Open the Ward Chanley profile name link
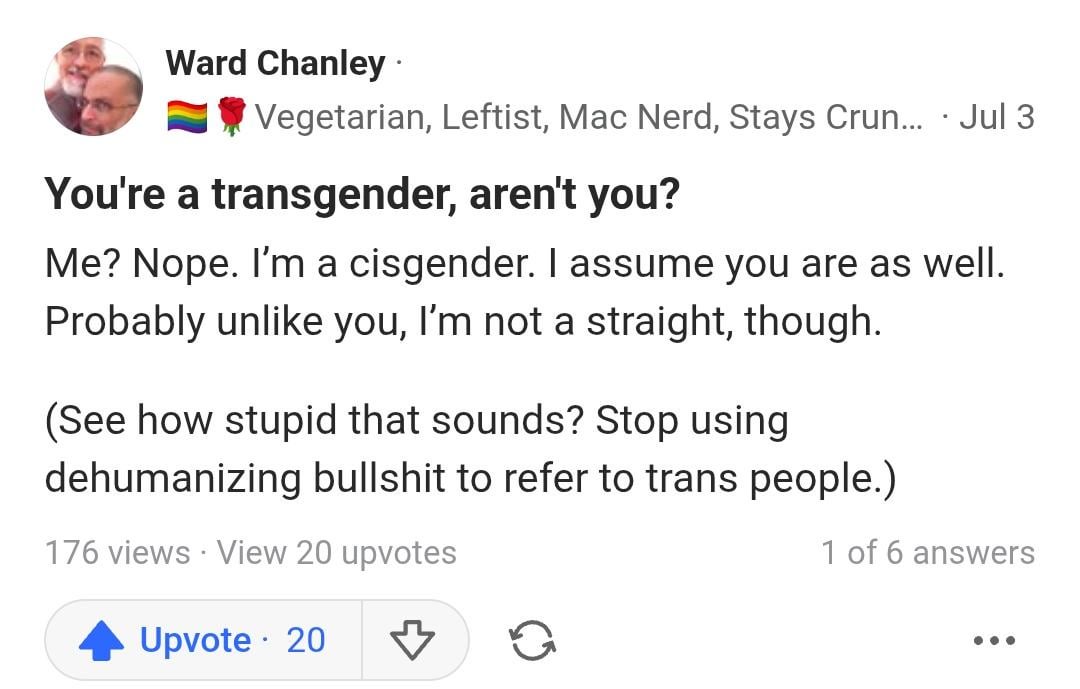1080x689 pixels. click(x=275, y=63)
